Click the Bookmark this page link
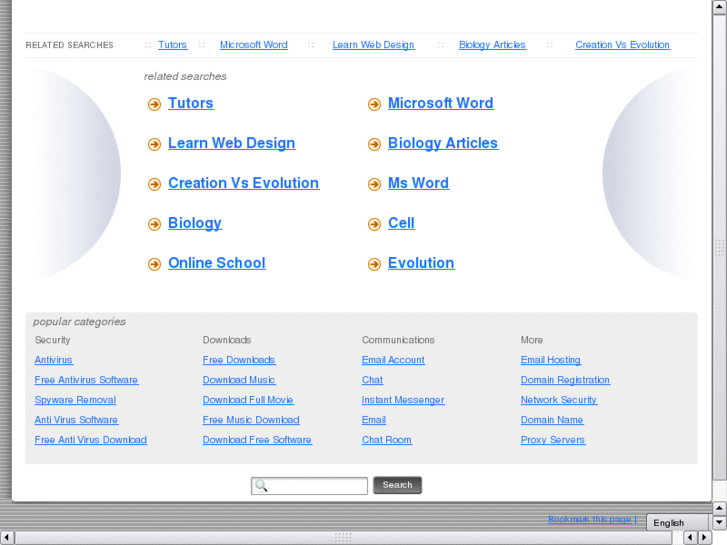 pos(592,519)
